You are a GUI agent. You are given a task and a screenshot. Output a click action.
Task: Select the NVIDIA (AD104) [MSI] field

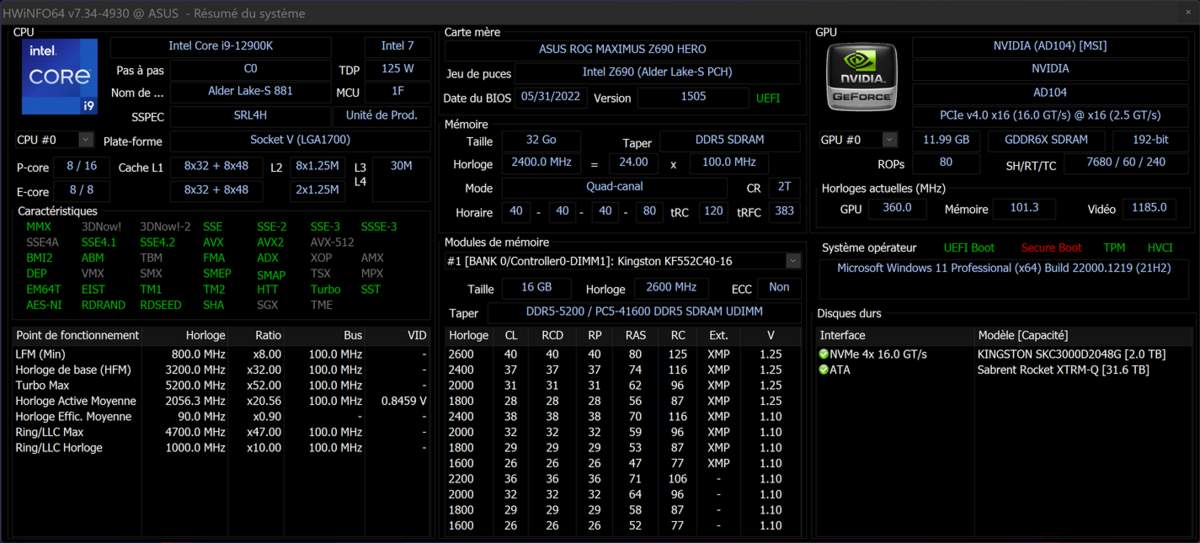[x=1049, y=46]
